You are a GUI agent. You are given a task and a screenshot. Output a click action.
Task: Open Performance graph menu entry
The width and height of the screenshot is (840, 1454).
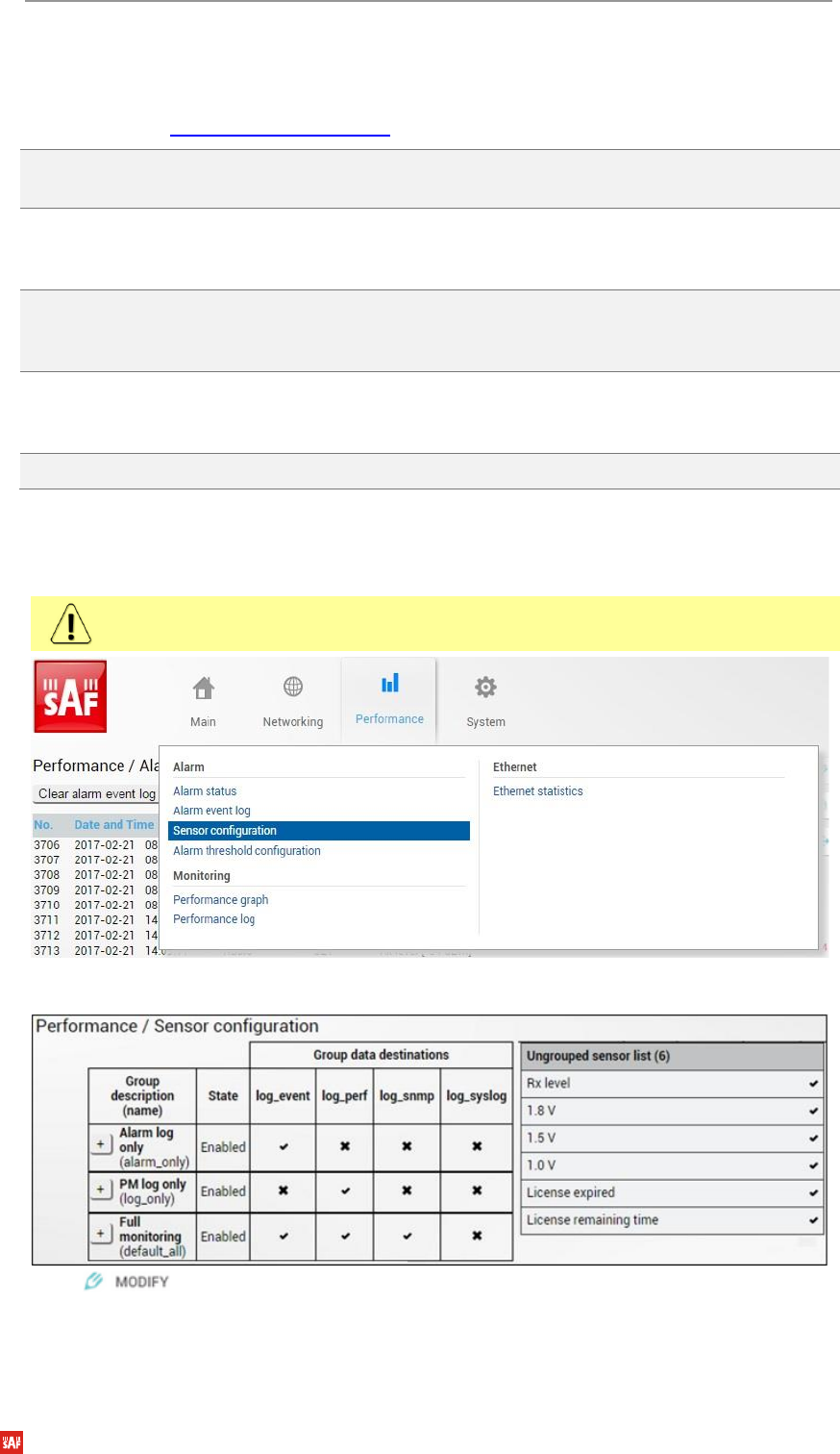pyautogui.click(x=221, y=900)
